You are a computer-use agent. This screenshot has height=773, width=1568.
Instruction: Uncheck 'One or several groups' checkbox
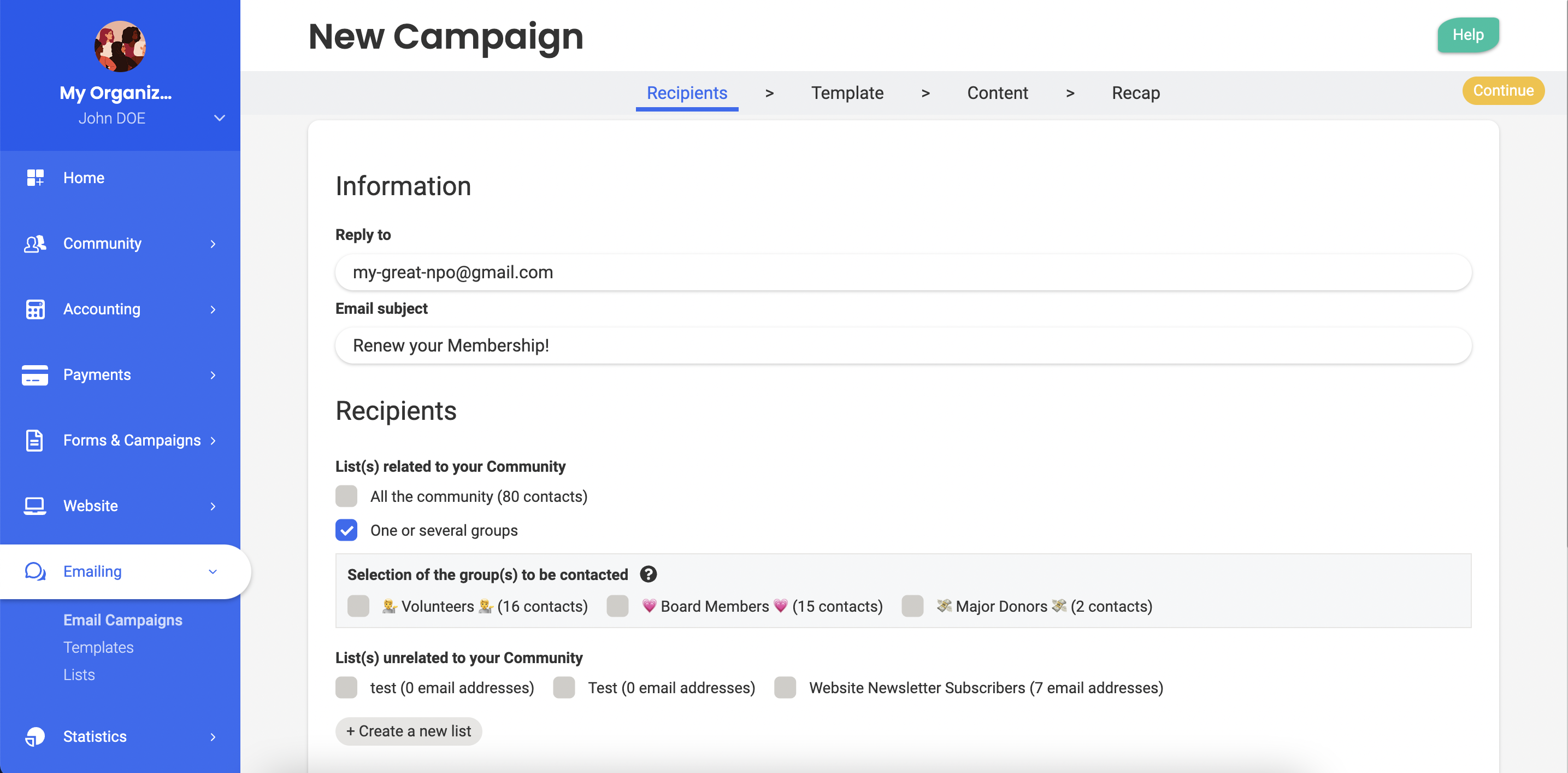tap(346, 531)
